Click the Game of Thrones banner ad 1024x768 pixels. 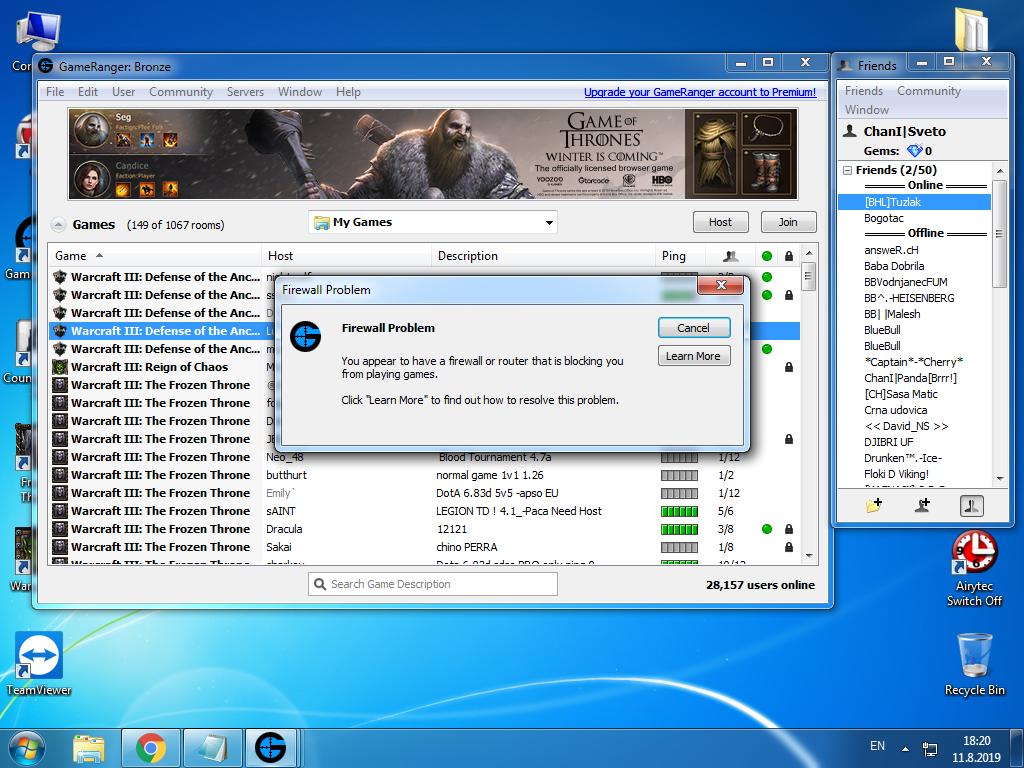[x=432, y=154]
